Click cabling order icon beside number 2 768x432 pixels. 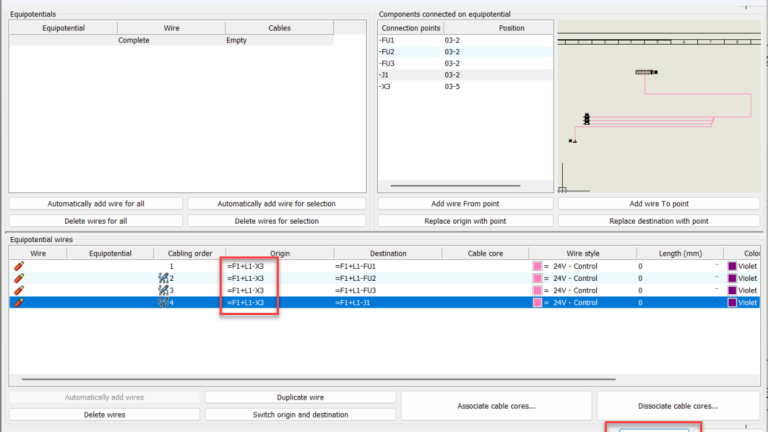pos(163,278)
